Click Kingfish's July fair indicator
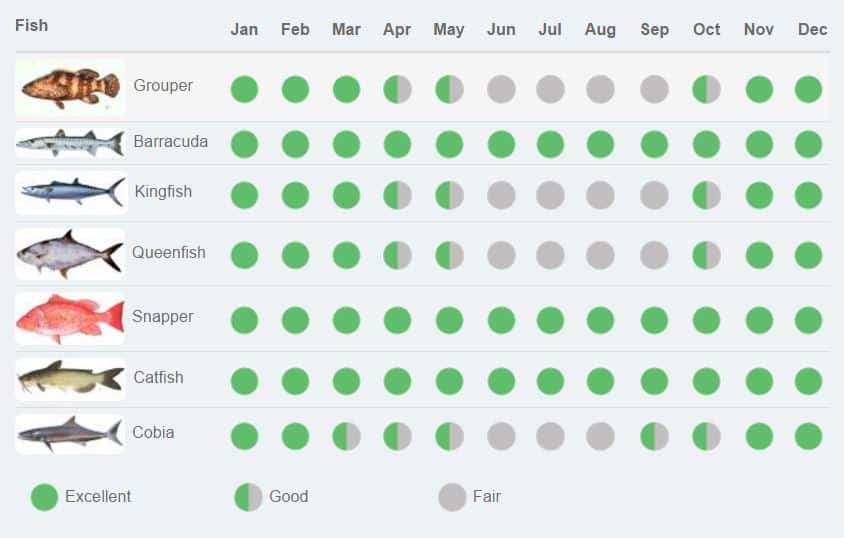 pos(550,195)
